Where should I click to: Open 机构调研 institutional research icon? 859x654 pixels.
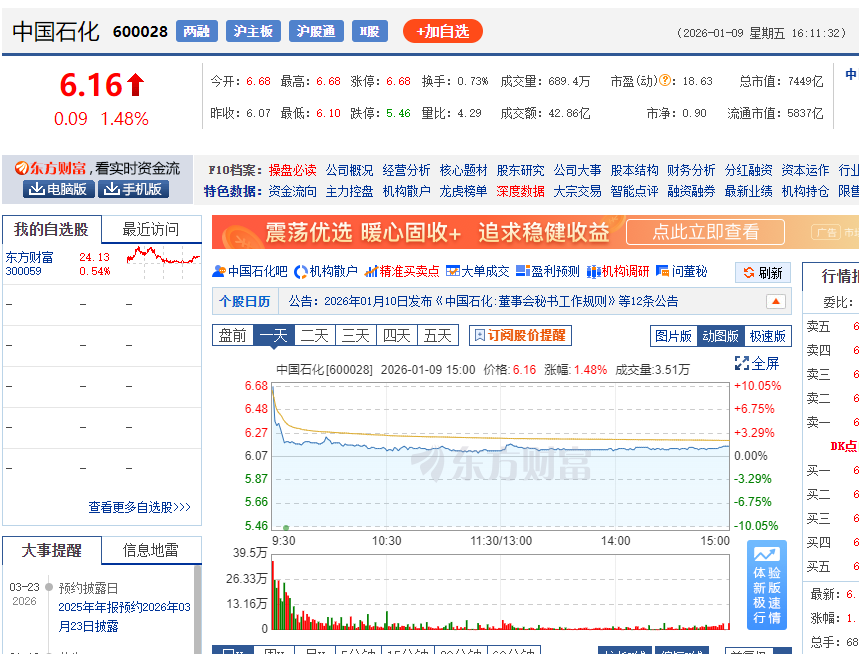pyautogui.click(x=593, y=271)
